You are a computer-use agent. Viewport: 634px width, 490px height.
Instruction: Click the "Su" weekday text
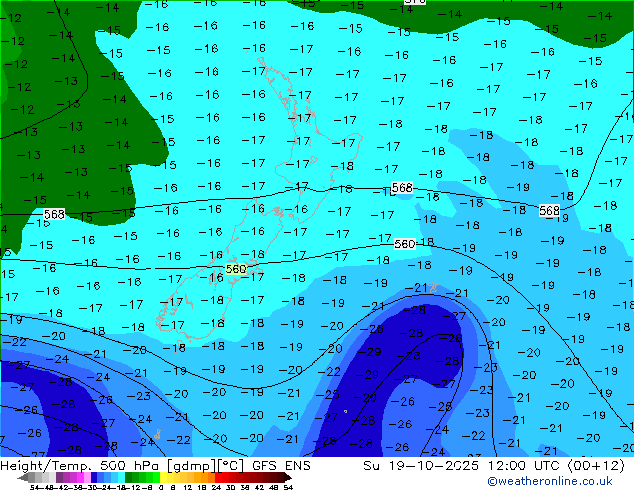(x=371, y=466)
